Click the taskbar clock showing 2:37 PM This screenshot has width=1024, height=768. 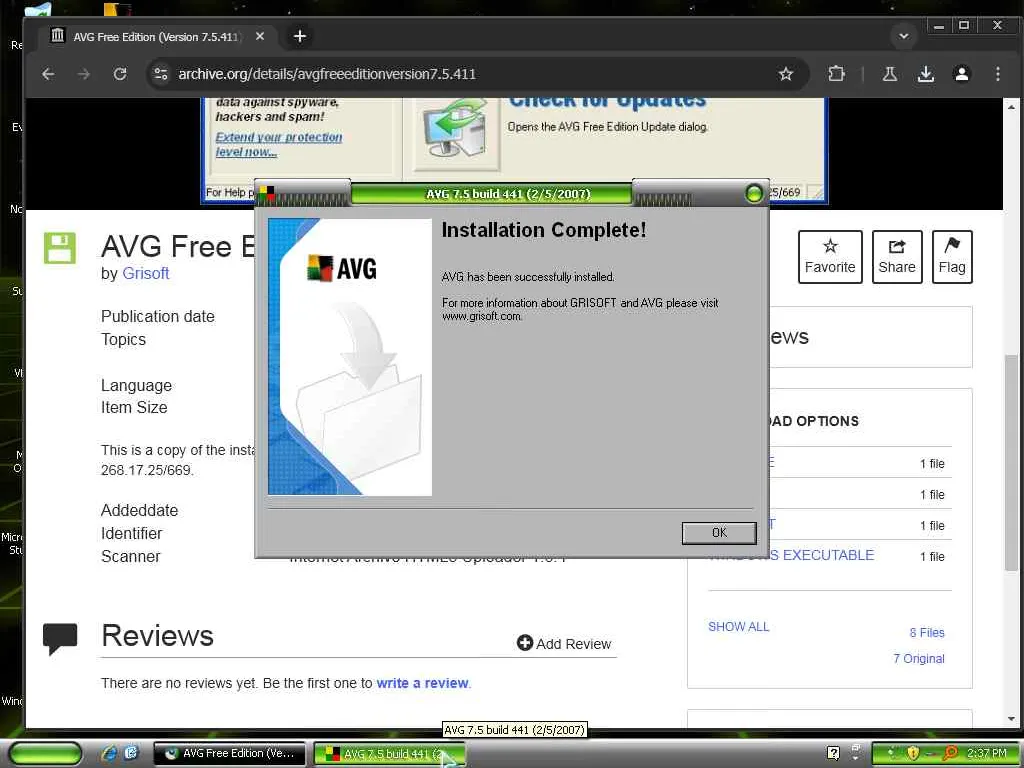click(987, 753)
